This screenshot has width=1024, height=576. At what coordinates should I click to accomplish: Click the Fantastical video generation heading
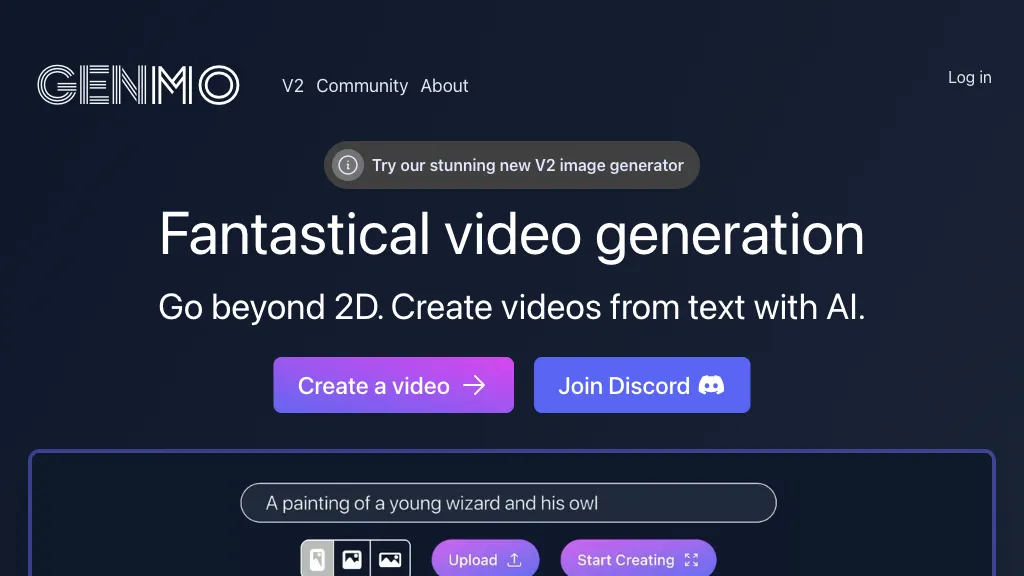(511, 234)
